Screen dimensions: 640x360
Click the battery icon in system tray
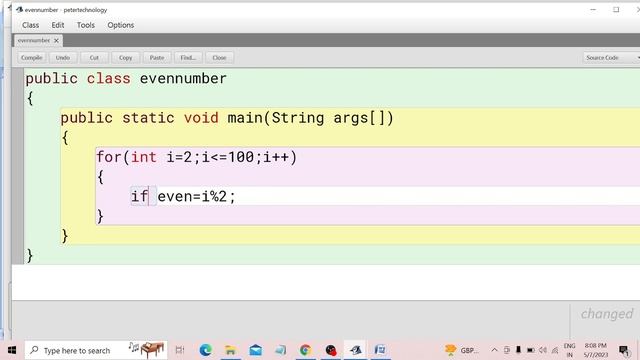pos(531,350)
